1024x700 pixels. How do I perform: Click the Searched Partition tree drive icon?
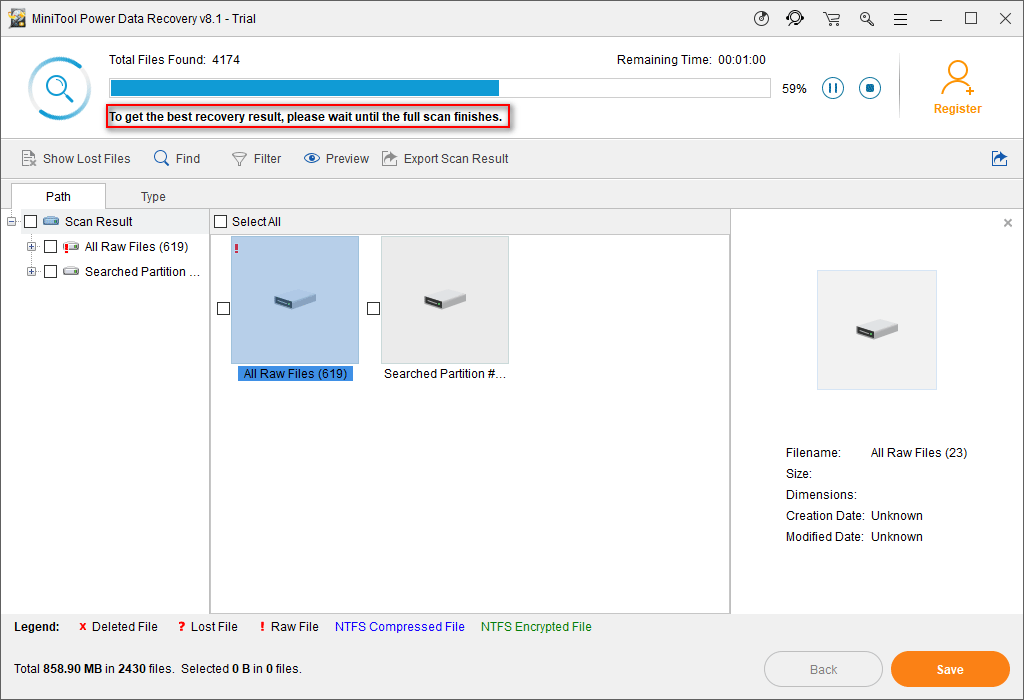point(71,271)
